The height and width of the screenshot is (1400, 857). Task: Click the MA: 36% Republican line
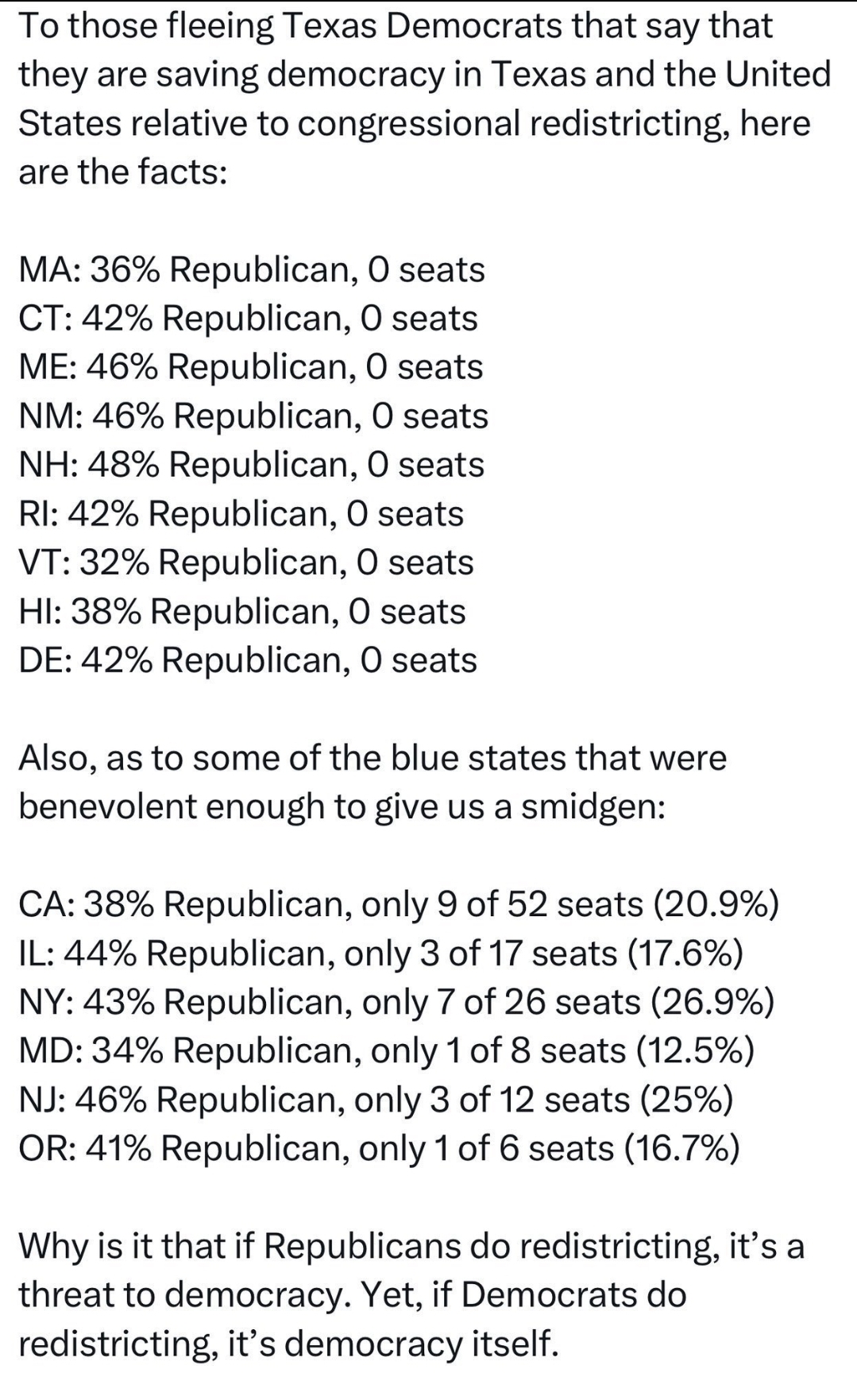(x=252, y=270)
